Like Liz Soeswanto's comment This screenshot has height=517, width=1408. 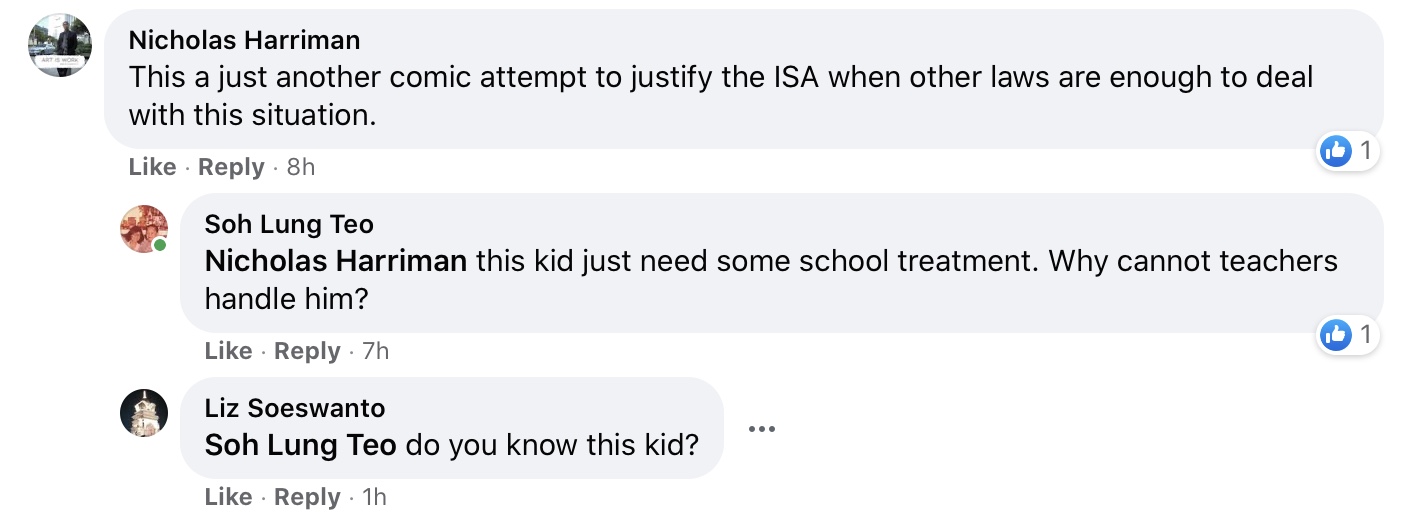[228, 497]
